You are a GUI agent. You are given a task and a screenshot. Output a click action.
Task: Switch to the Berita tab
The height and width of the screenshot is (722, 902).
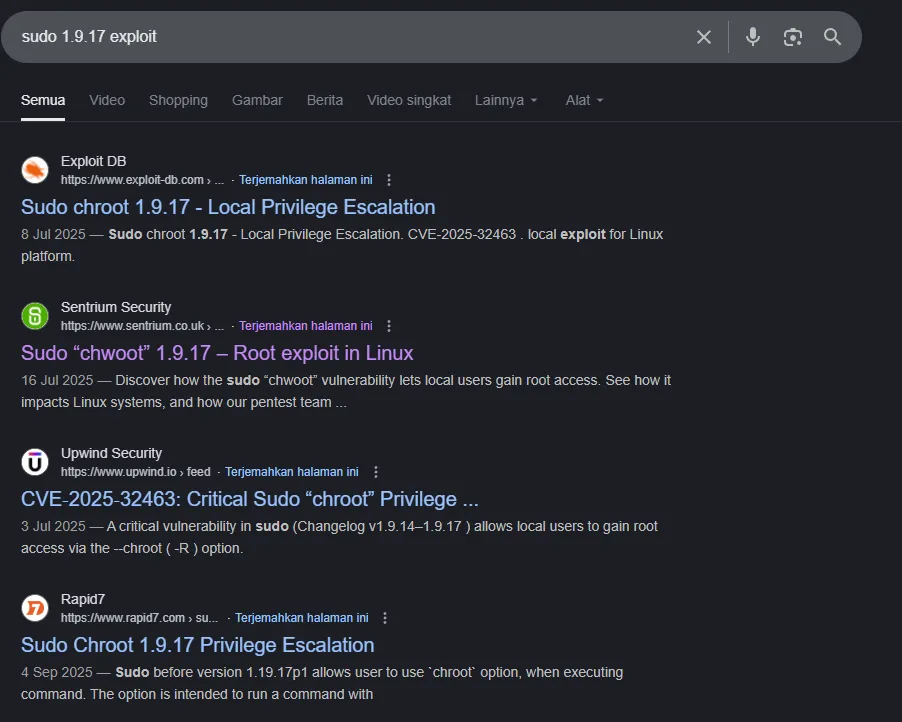coord(325,100)
